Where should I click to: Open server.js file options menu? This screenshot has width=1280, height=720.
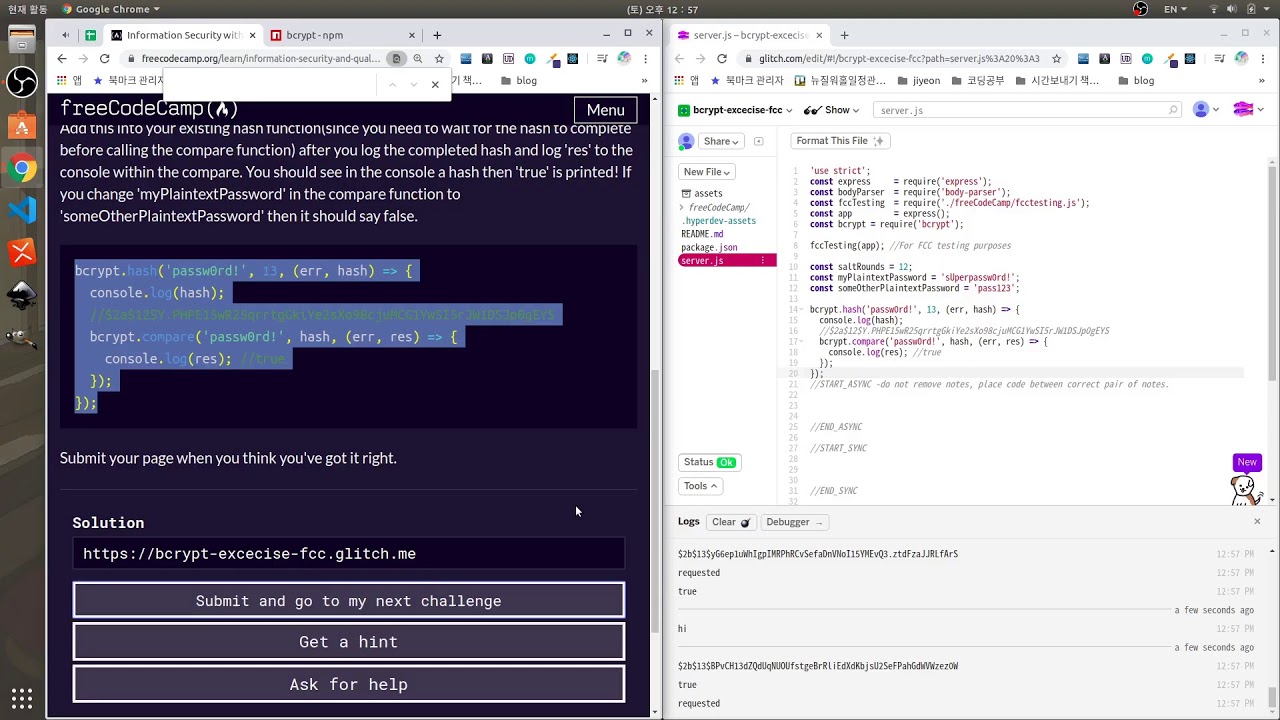click(x=763, y=261)
